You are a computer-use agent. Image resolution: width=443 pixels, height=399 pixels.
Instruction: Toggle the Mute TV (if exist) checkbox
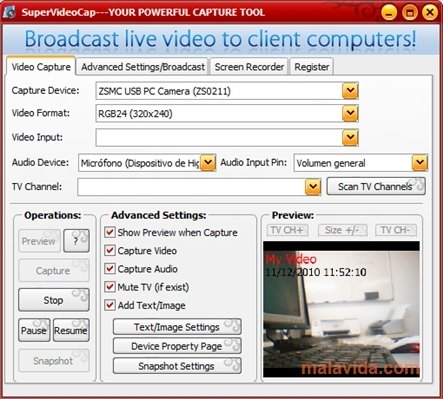coord(110,287)
